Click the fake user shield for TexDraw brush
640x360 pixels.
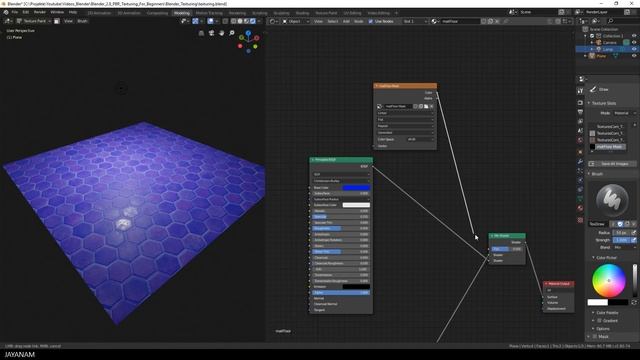620,224
